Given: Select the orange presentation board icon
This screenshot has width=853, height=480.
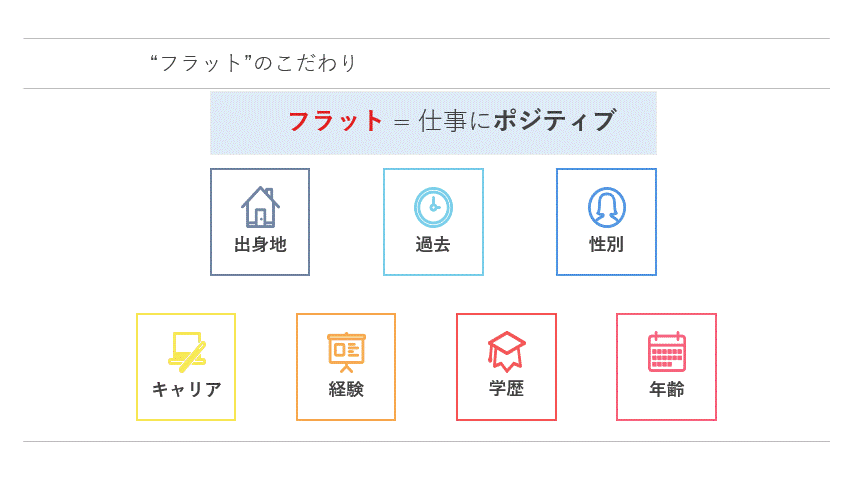Looking at the screenshot, I should (346, 351).
